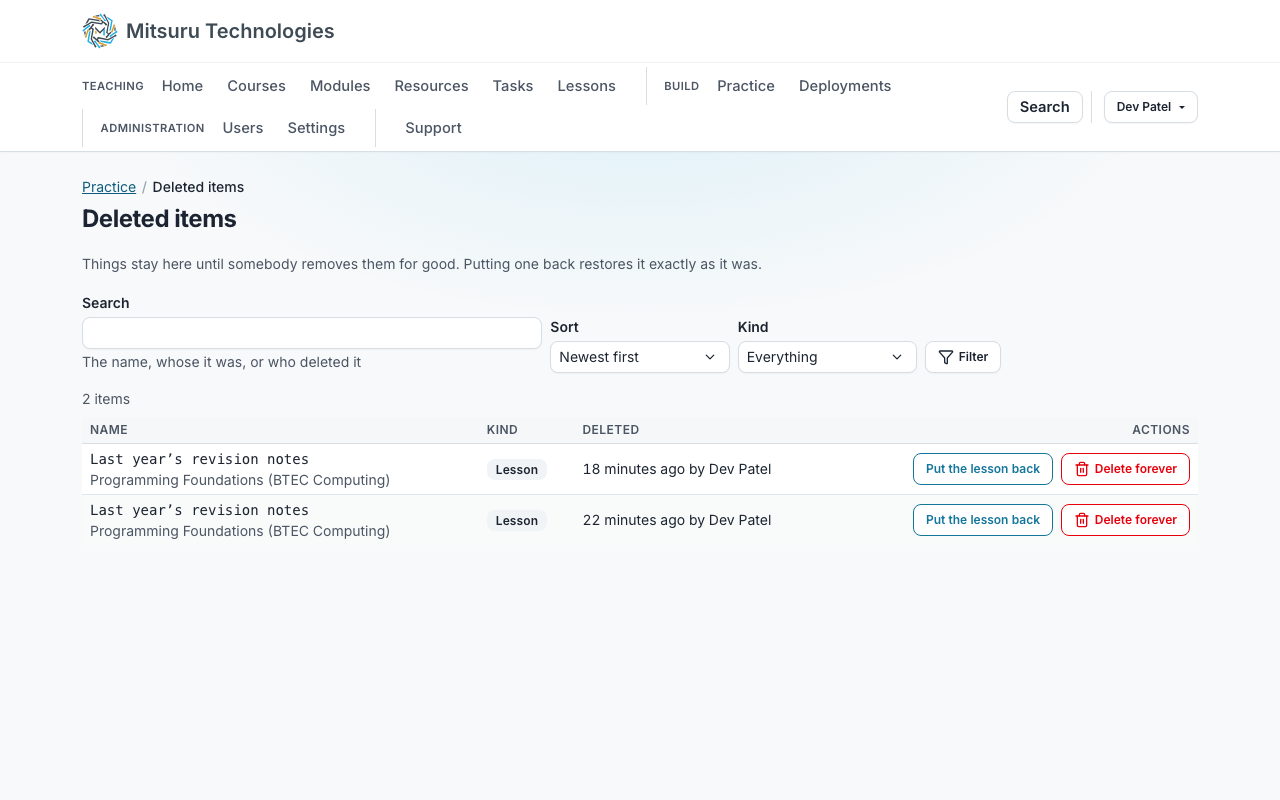Click the Deleted items page heading

coord(159,219)
